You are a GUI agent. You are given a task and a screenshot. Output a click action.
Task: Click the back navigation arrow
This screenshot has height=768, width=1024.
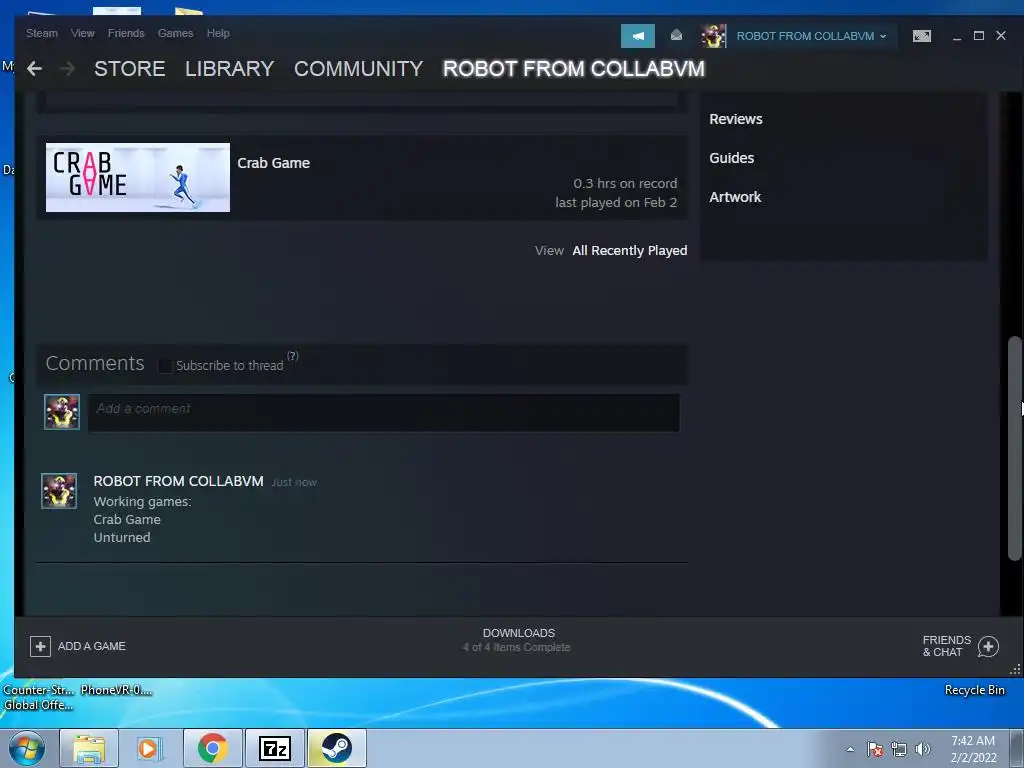(35, 69)
